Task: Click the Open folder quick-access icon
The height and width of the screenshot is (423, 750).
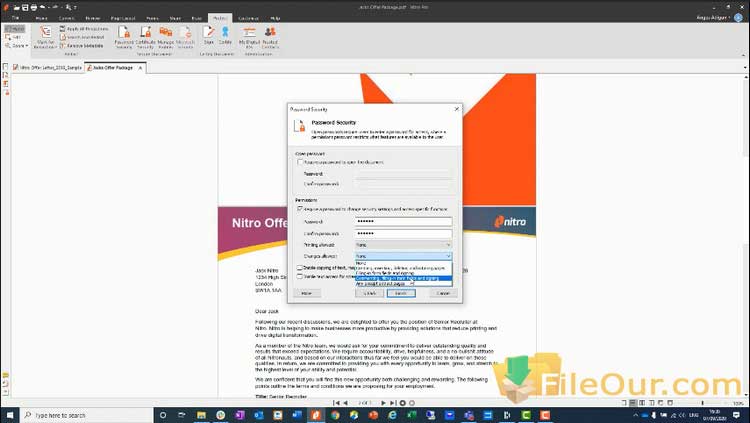Action: 17,8
